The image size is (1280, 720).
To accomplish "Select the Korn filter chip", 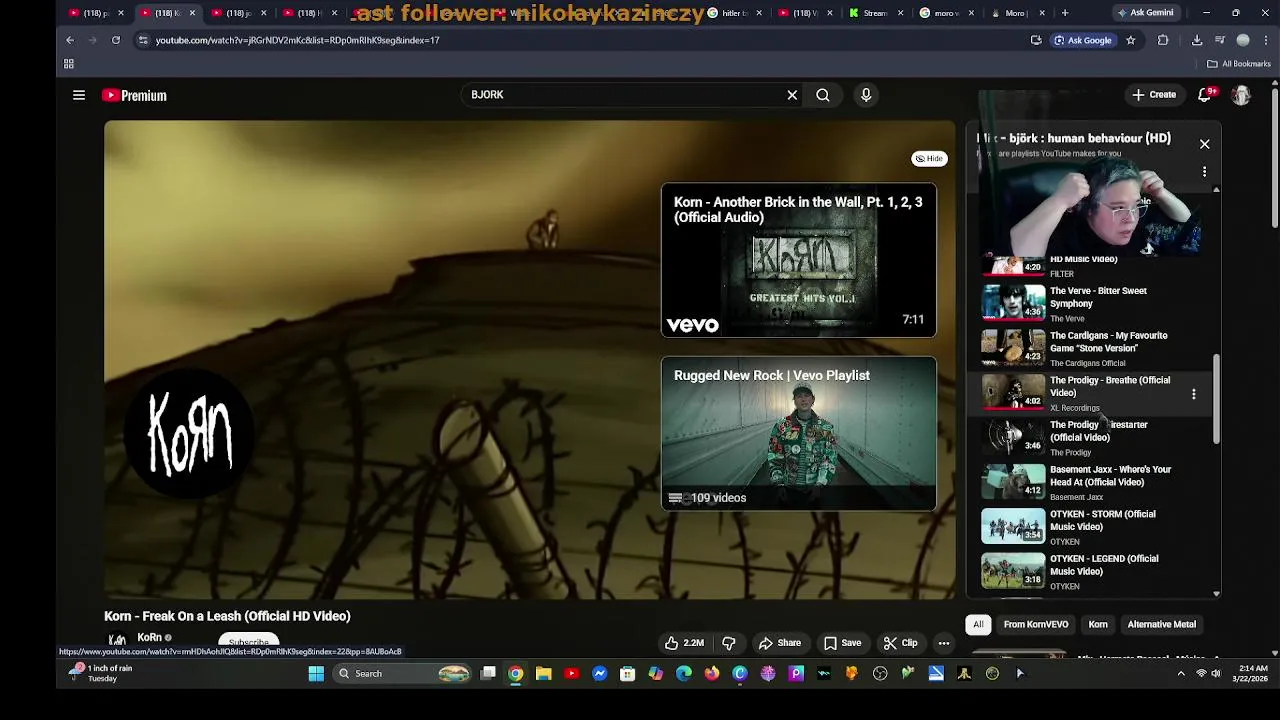I will tap(1098, 624).
